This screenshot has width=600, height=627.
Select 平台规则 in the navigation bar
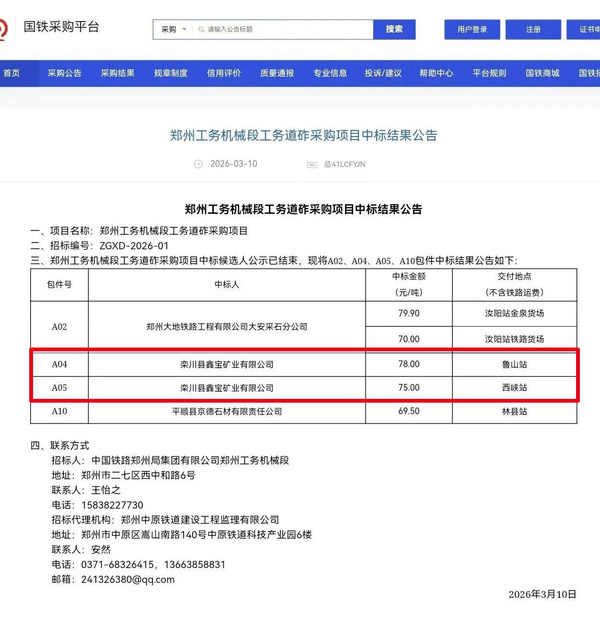(x=489, y=73)
